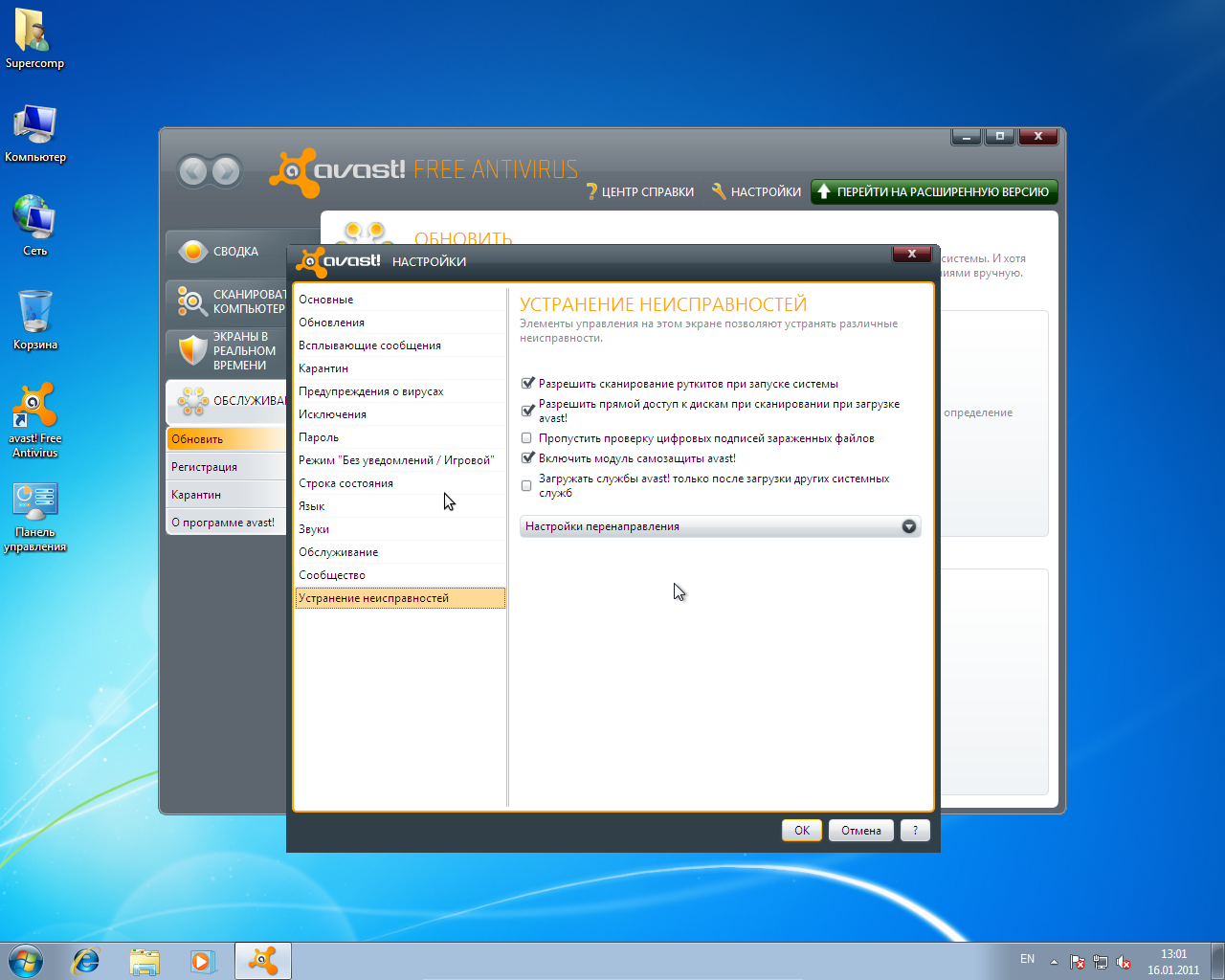
Task: Launch Internet Explorer from taskbar
Action: coord(86,961)
